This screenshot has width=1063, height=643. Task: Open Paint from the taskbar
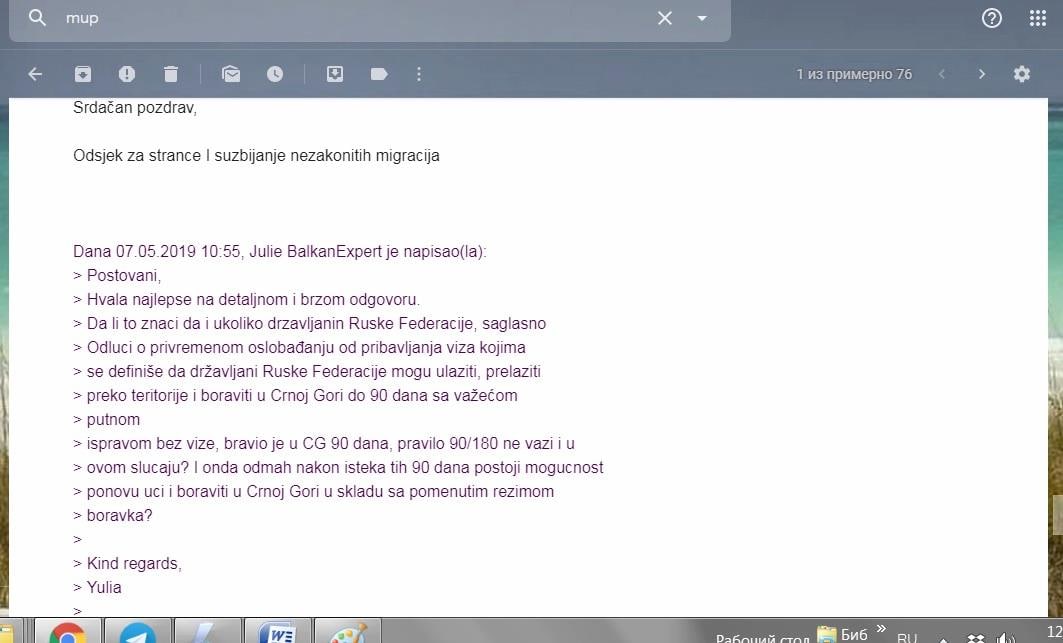click(348, 631)
